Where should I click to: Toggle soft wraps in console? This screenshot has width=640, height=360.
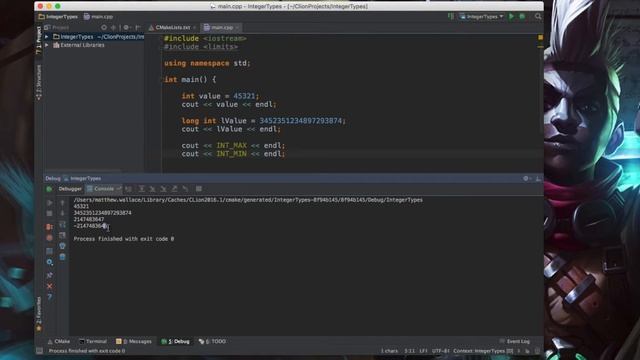coord(62,224)
